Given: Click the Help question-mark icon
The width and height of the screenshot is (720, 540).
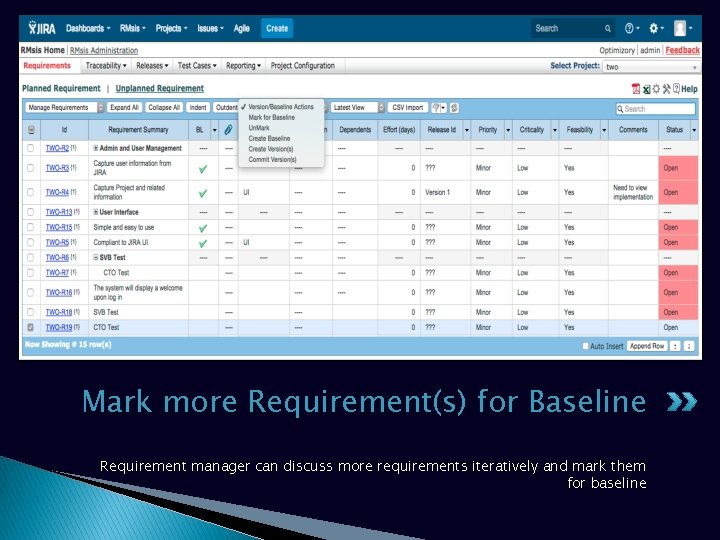Looking at the screenshot, I should [x=676, y=89].
